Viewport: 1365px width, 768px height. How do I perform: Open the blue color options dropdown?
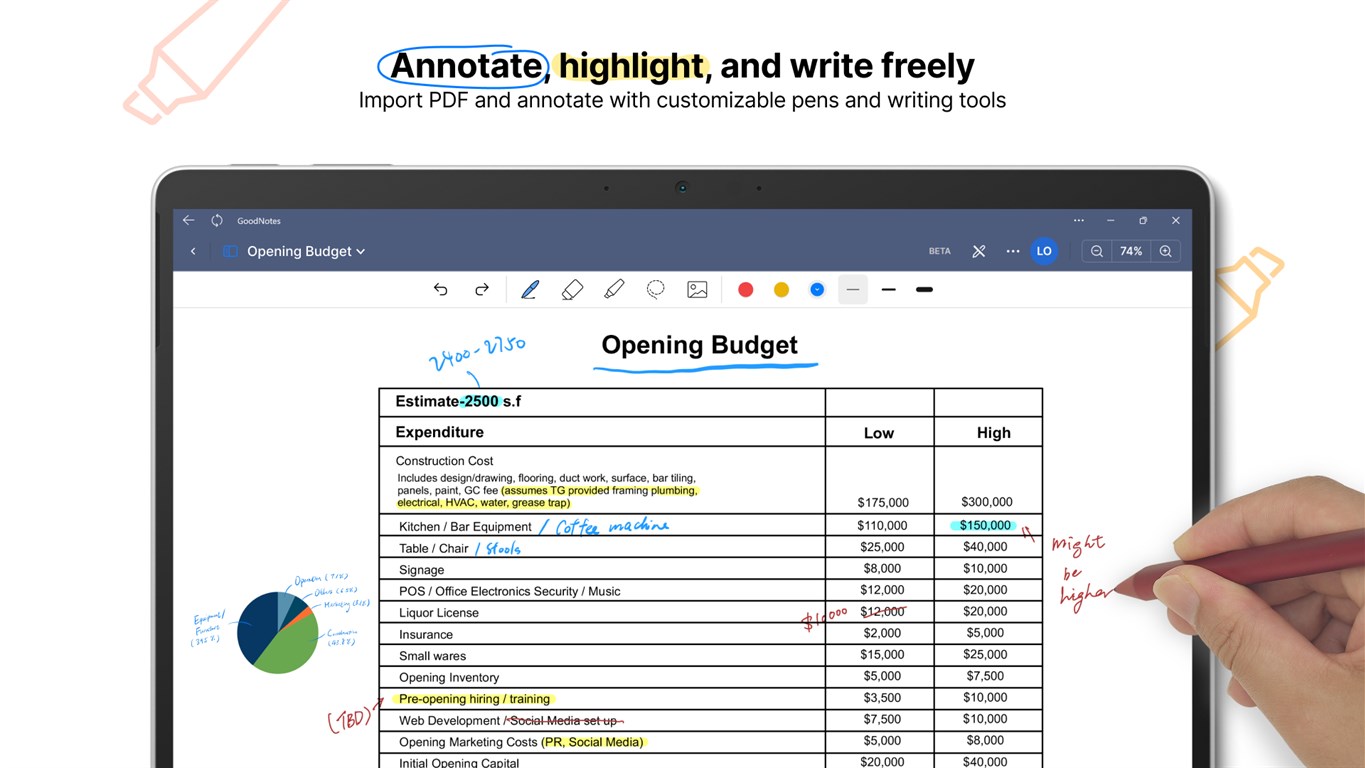[x=817, y=290]
